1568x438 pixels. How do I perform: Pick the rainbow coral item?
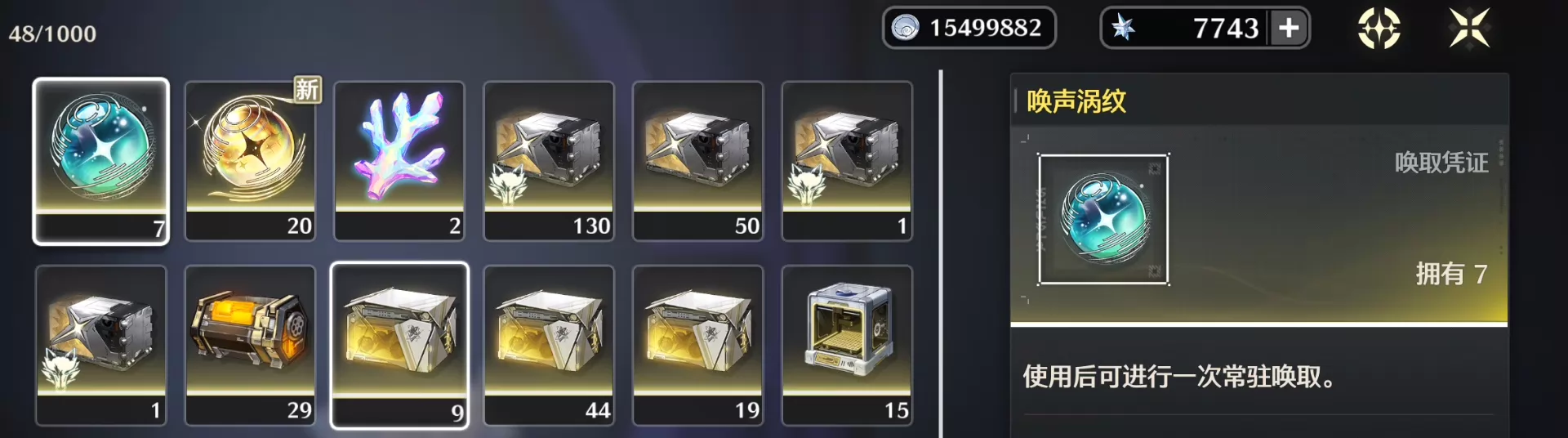tap(399, 161)
